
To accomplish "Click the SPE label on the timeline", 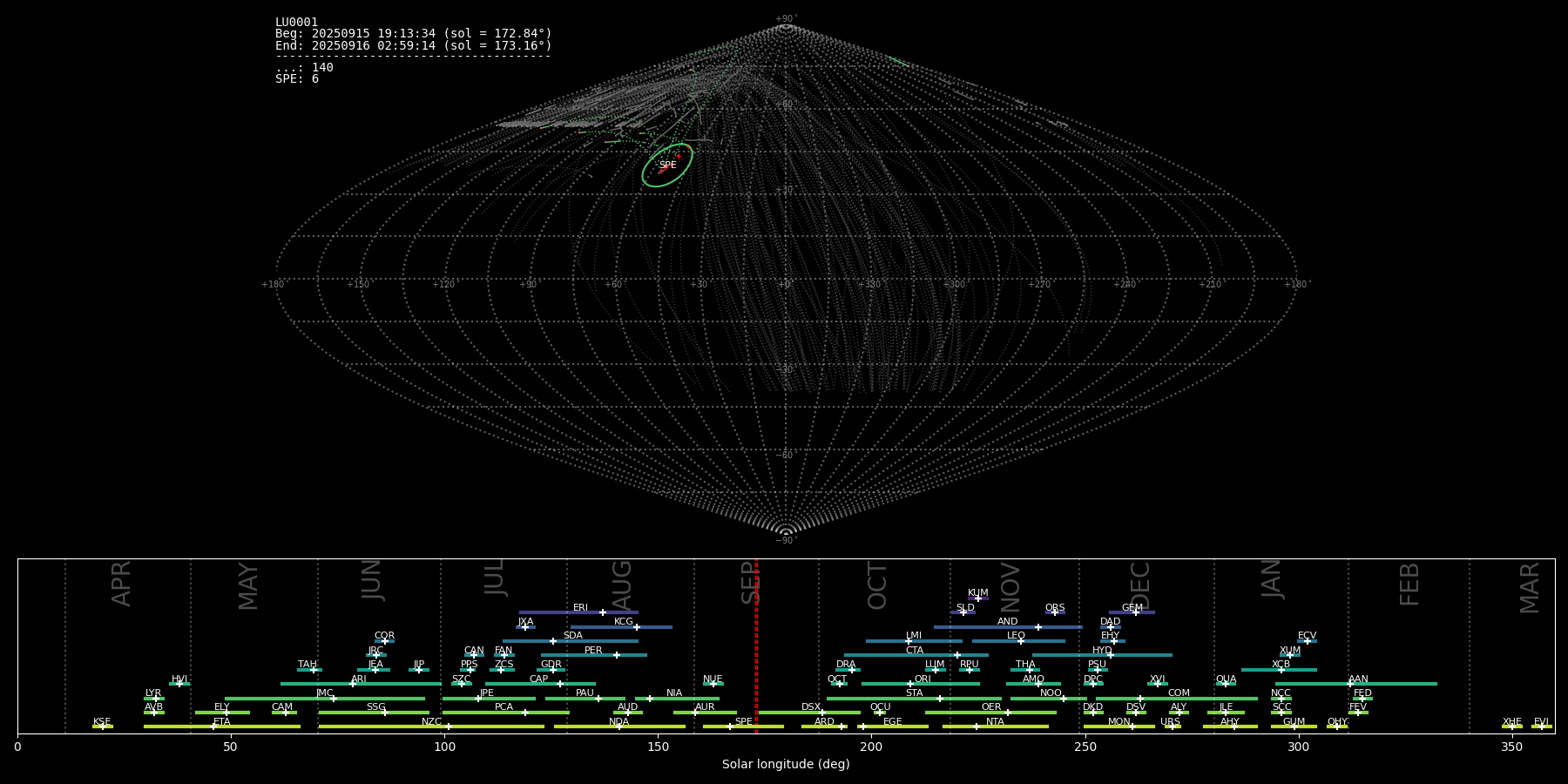I will pos(743,721).
